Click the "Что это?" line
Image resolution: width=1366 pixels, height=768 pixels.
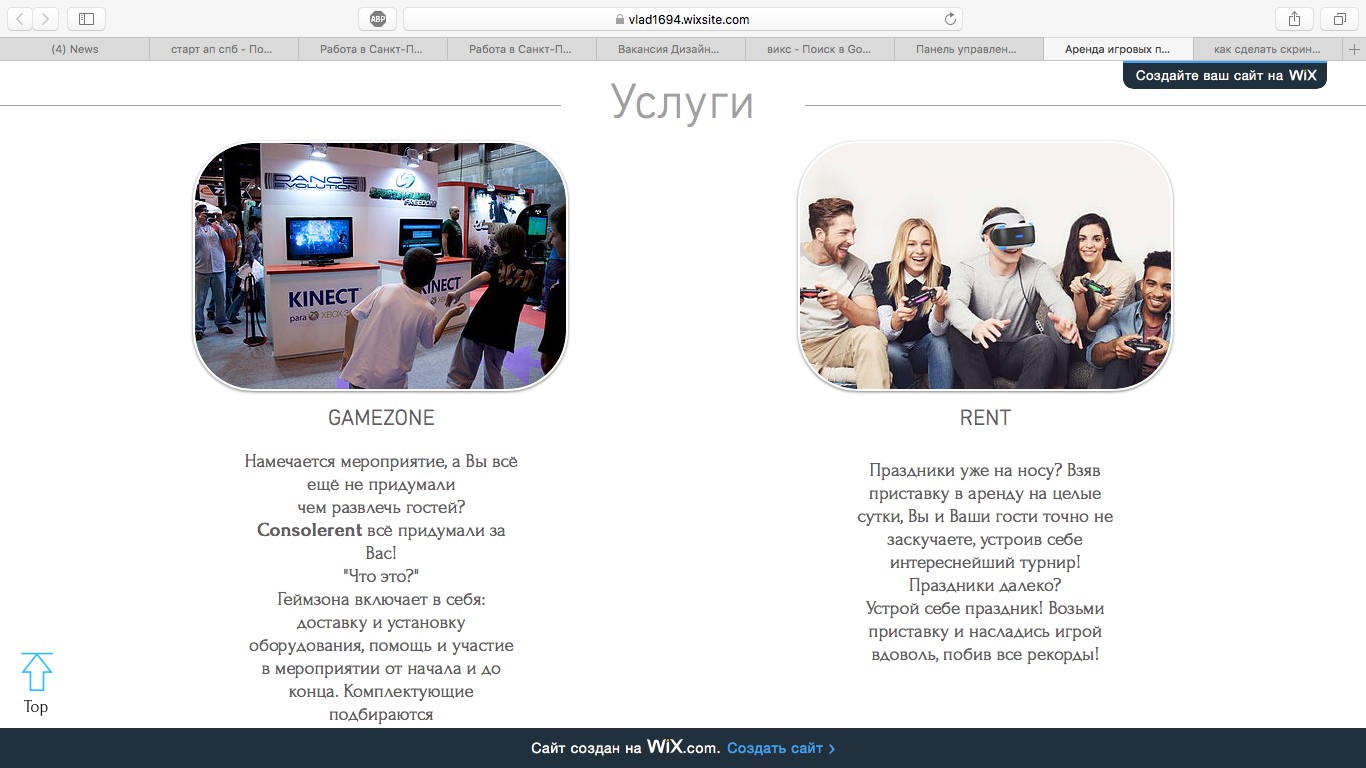(x=381, y=576)
